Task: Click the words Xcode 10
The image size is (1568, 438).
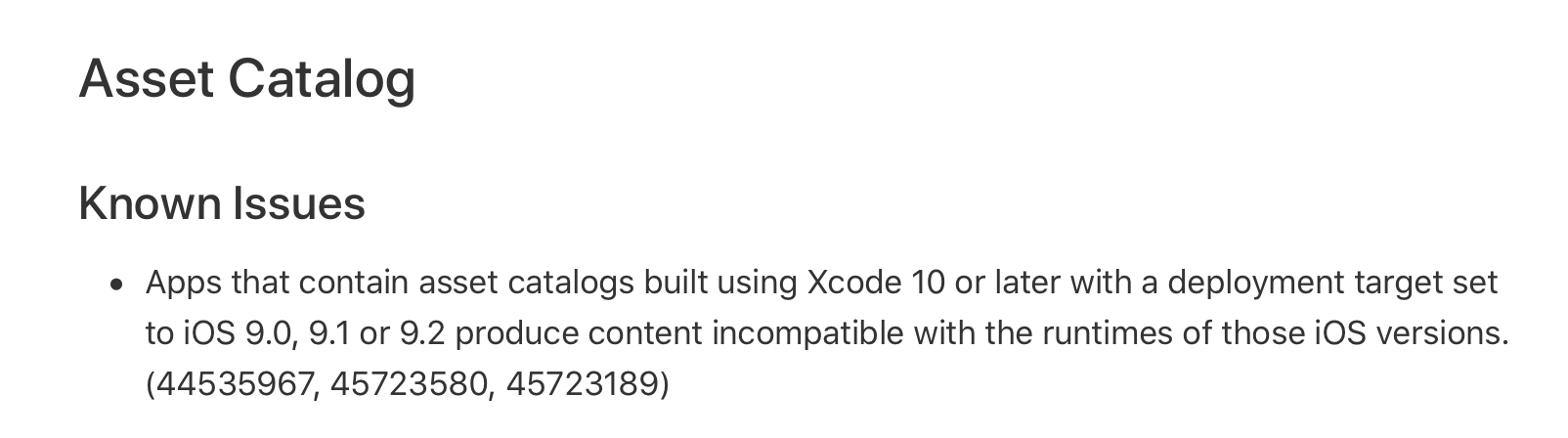Action: 877,283
